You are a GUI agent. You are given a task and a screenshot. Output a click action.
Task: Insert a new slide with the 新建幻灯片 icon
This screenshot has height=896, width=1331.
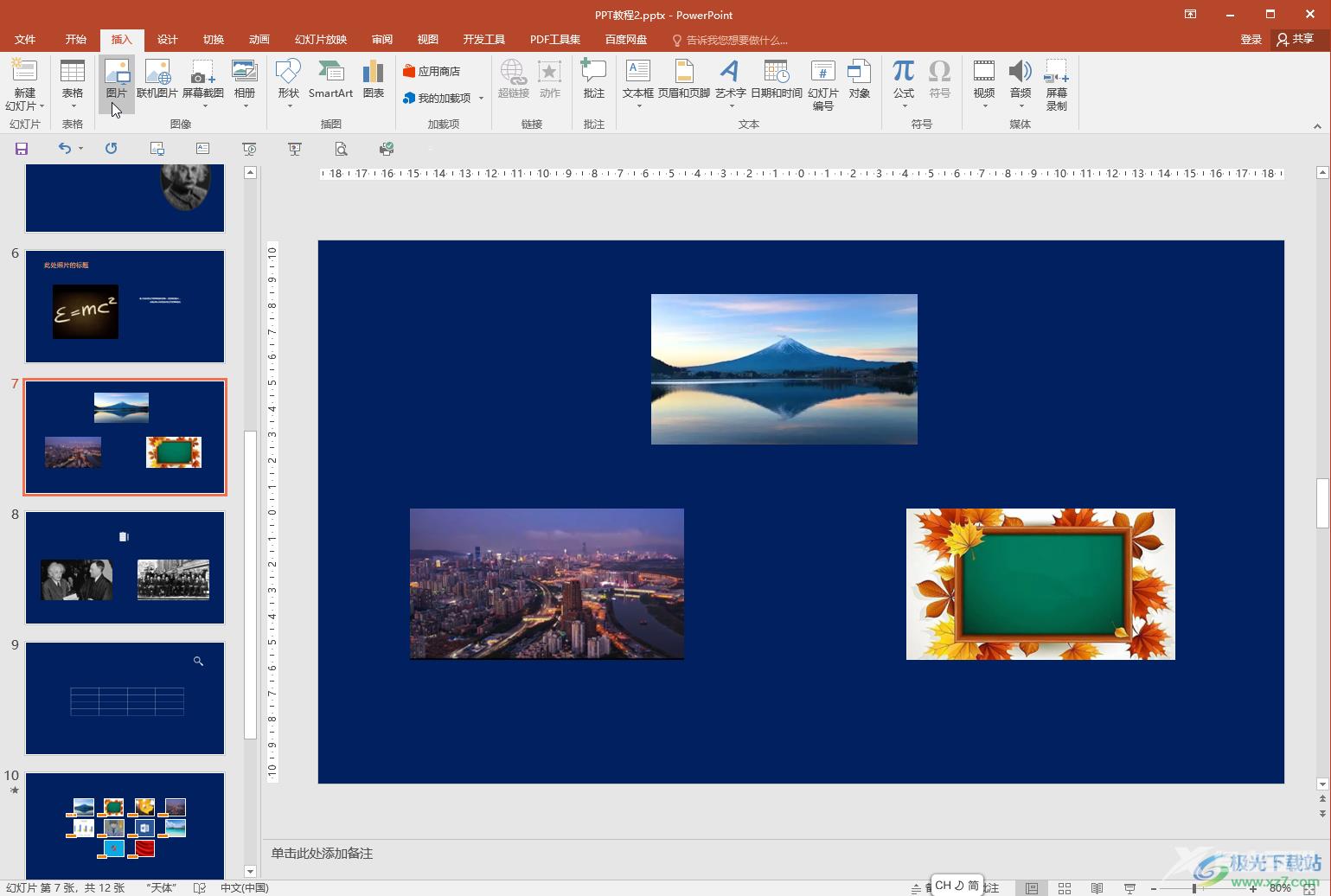pyautogui.click(x=24, y=71)
